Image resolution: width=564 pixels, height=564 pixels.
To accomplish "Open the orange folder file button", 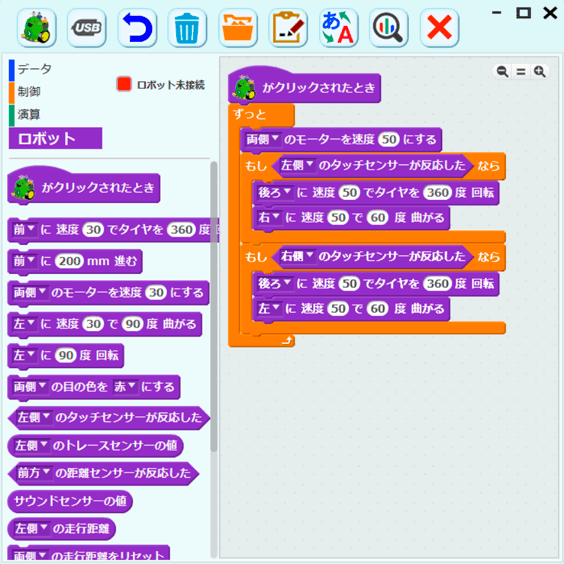I will pos(237,28).
